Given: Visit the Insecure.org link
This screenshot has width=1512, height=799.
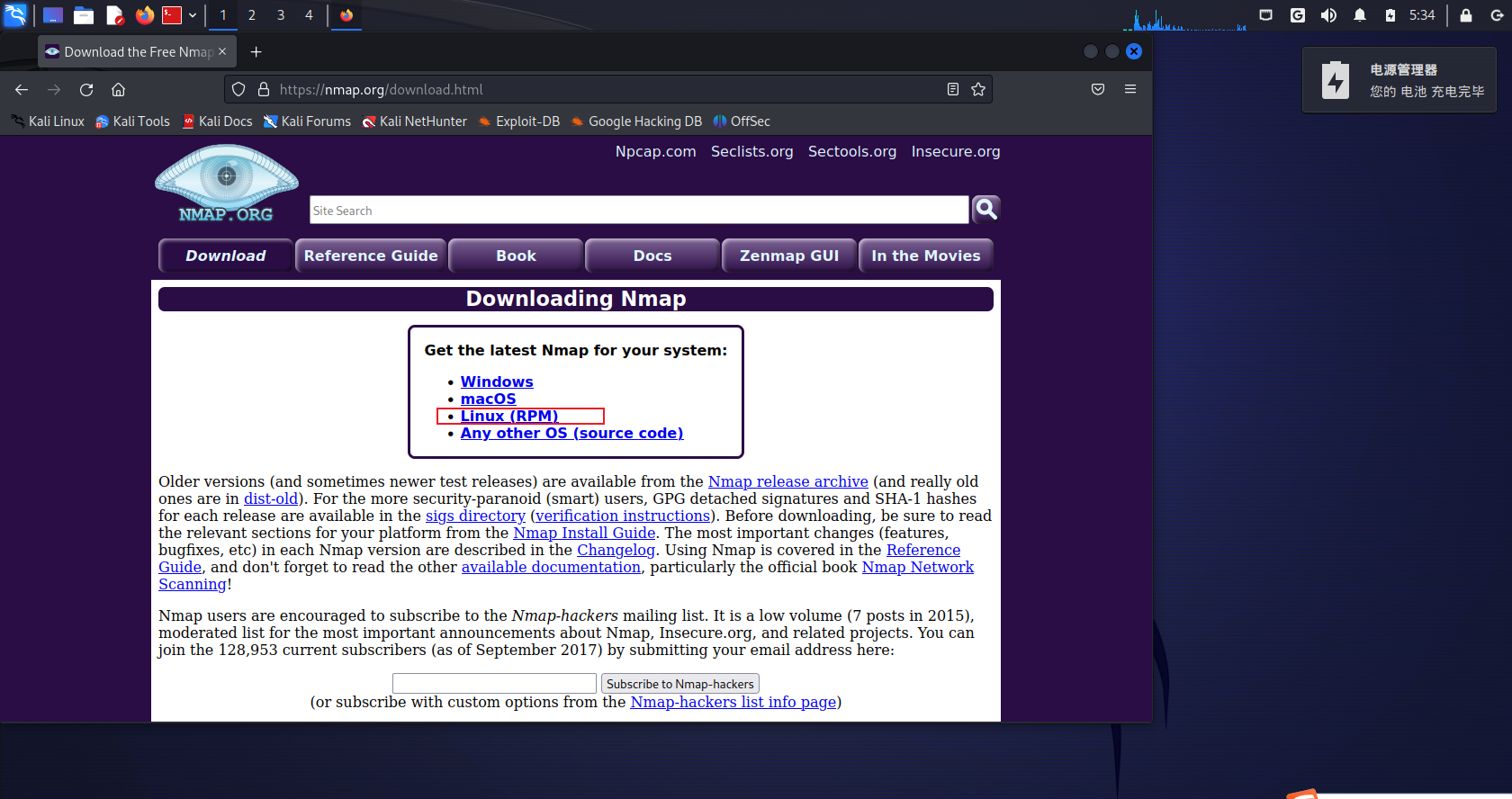Looking at the screenshot, I should coord(956,151).
